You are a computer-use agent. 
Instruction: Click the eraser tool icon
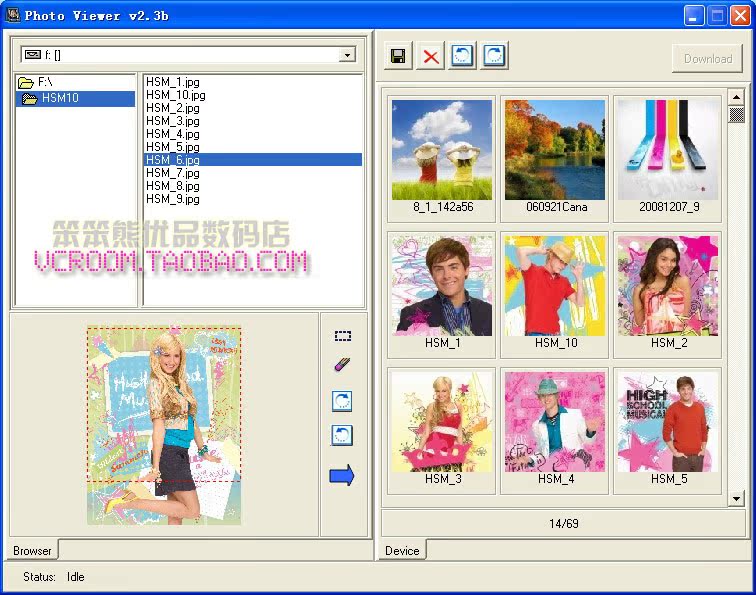[x=342, y=364]
